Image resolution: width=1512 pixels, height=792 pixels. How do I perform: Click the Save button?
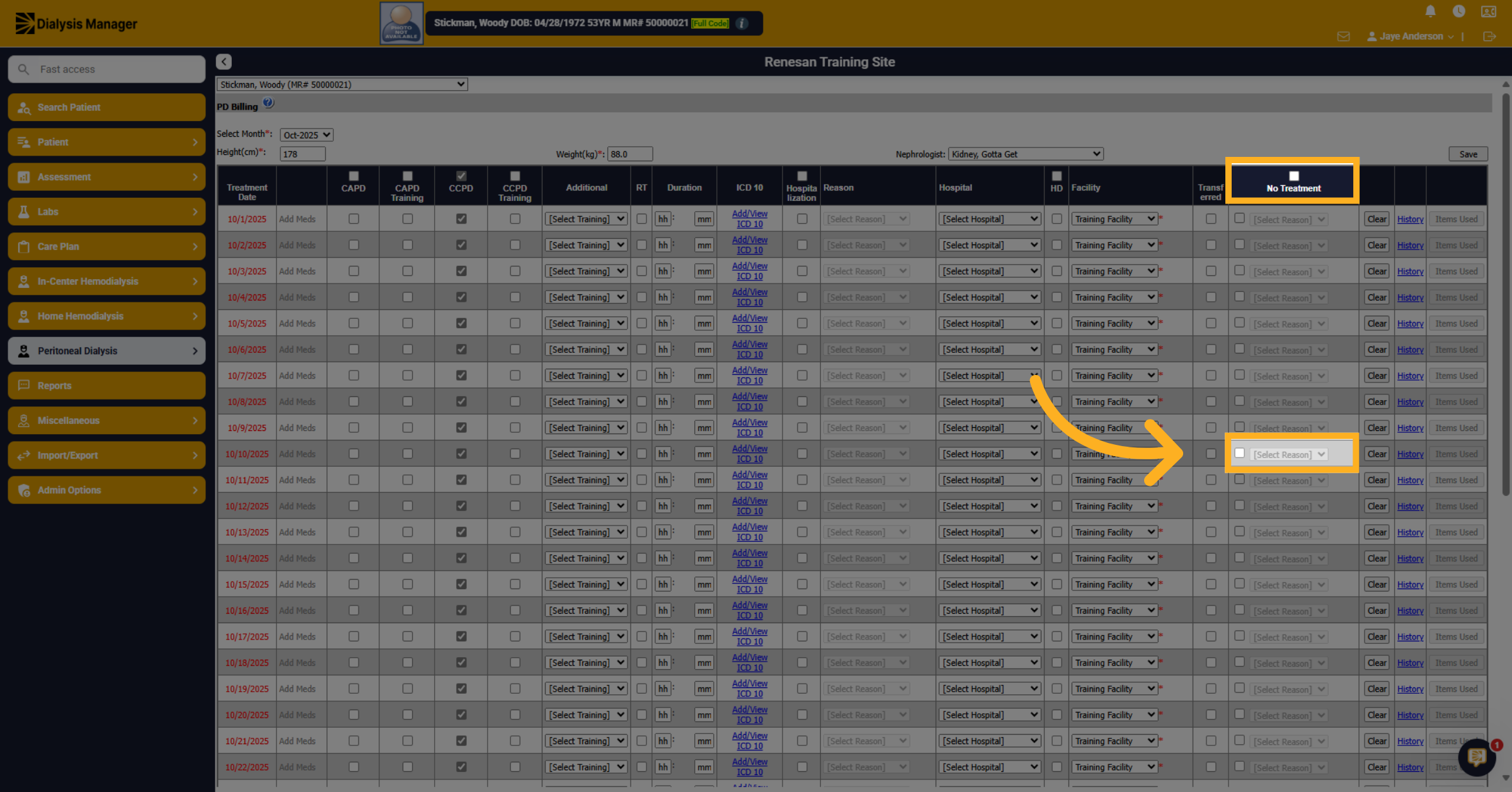point(1469,154)
